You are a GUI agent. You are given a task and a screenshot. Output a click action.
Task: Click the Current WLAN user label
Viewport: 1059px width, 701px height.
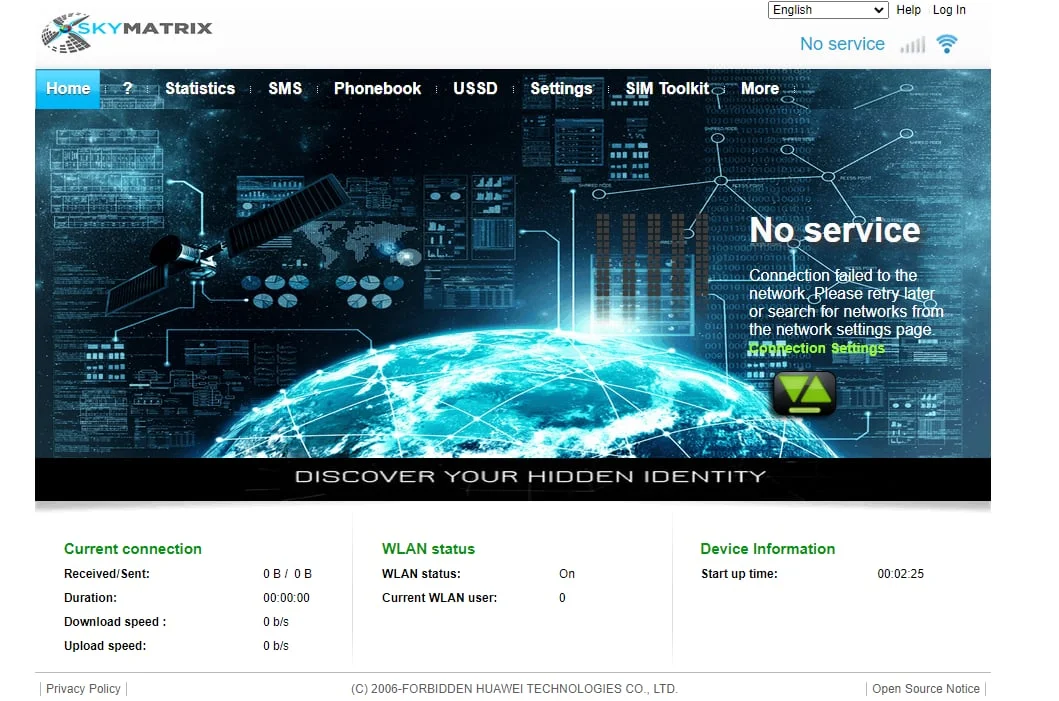(439, 598)
